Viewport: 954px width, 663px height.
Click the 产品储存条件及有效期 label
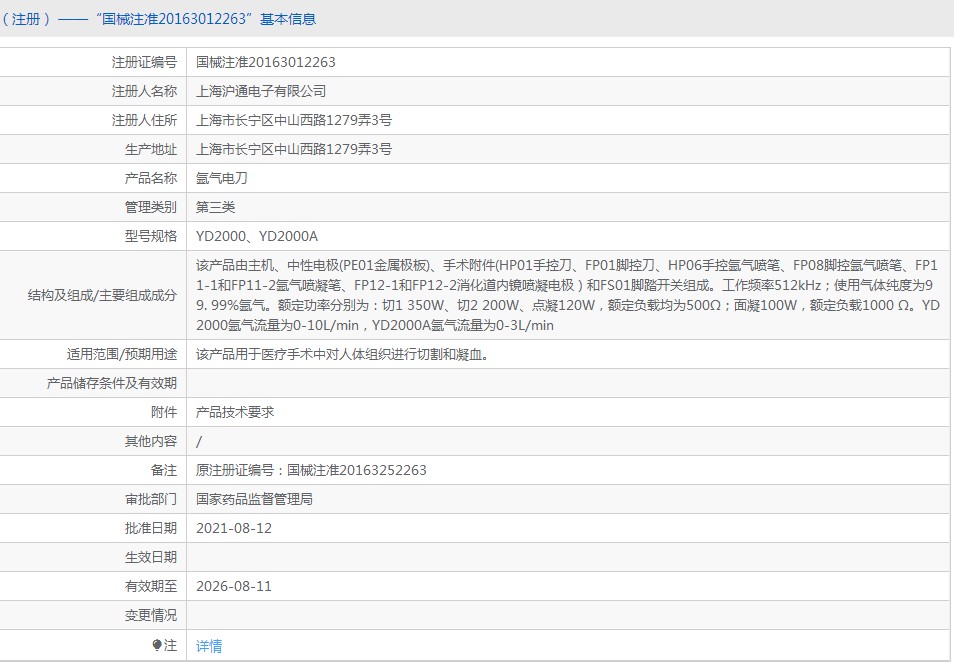click(112, 383)
